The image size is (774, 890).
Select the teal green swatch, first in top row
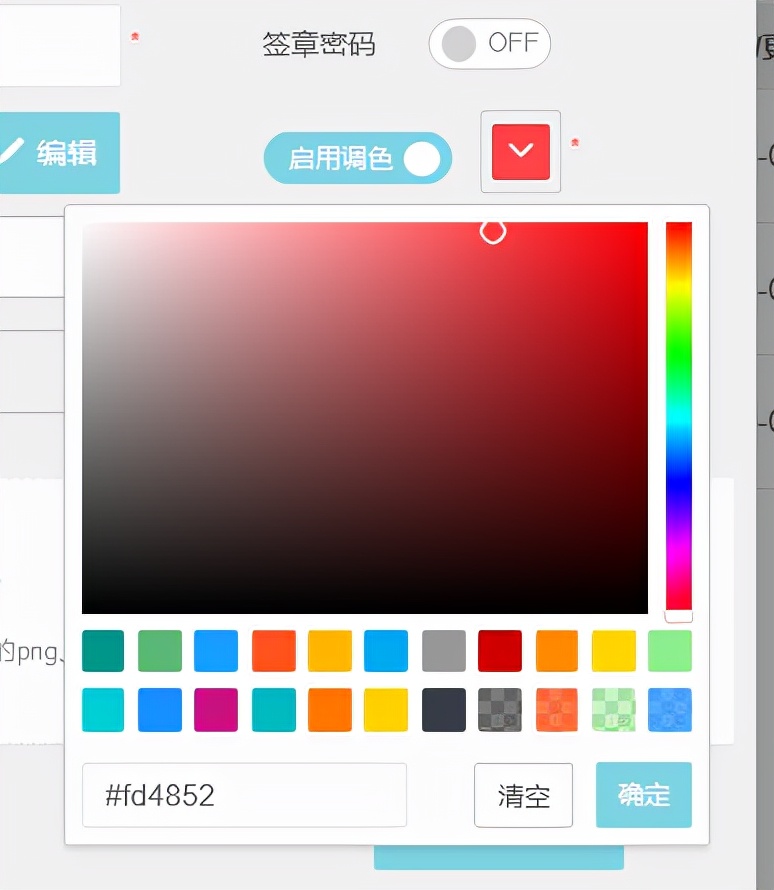tap(103, 650)
